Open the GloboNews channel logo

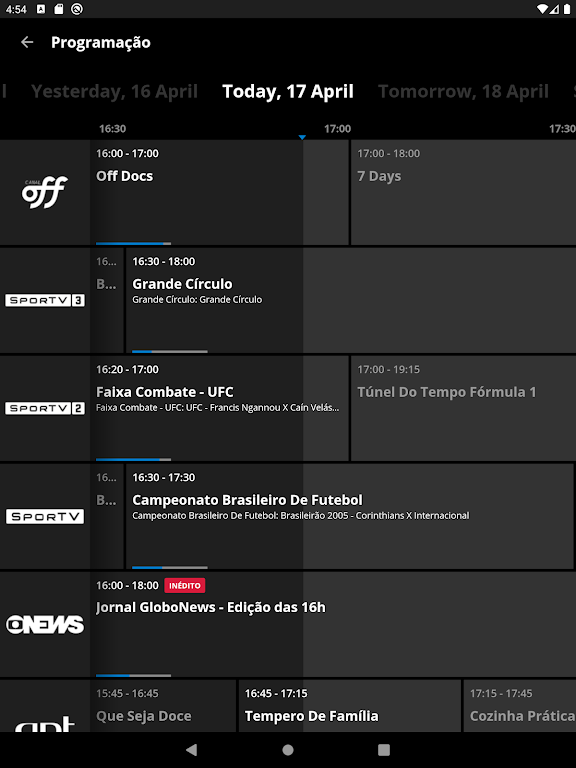pyautogui.click(x=45, y=624)
